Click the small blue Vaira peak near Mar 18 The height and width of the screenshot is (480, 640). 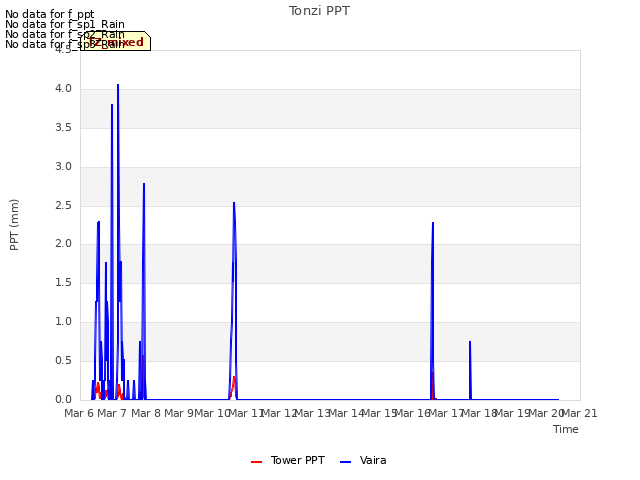tap(470, 342)
